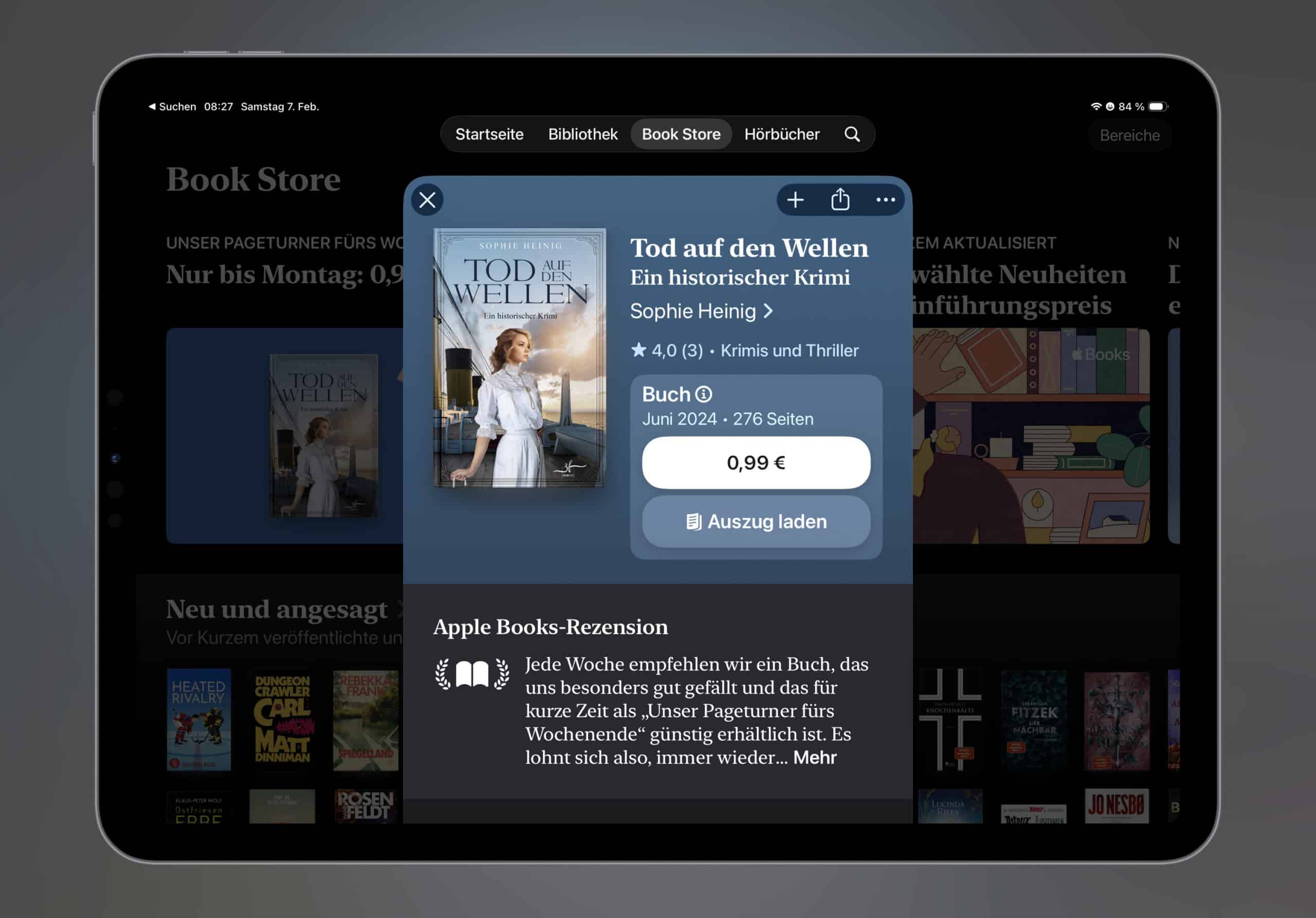The image size is (1316, 918).
Task: Add book with the plus icon
Action: tap(795, 200)
